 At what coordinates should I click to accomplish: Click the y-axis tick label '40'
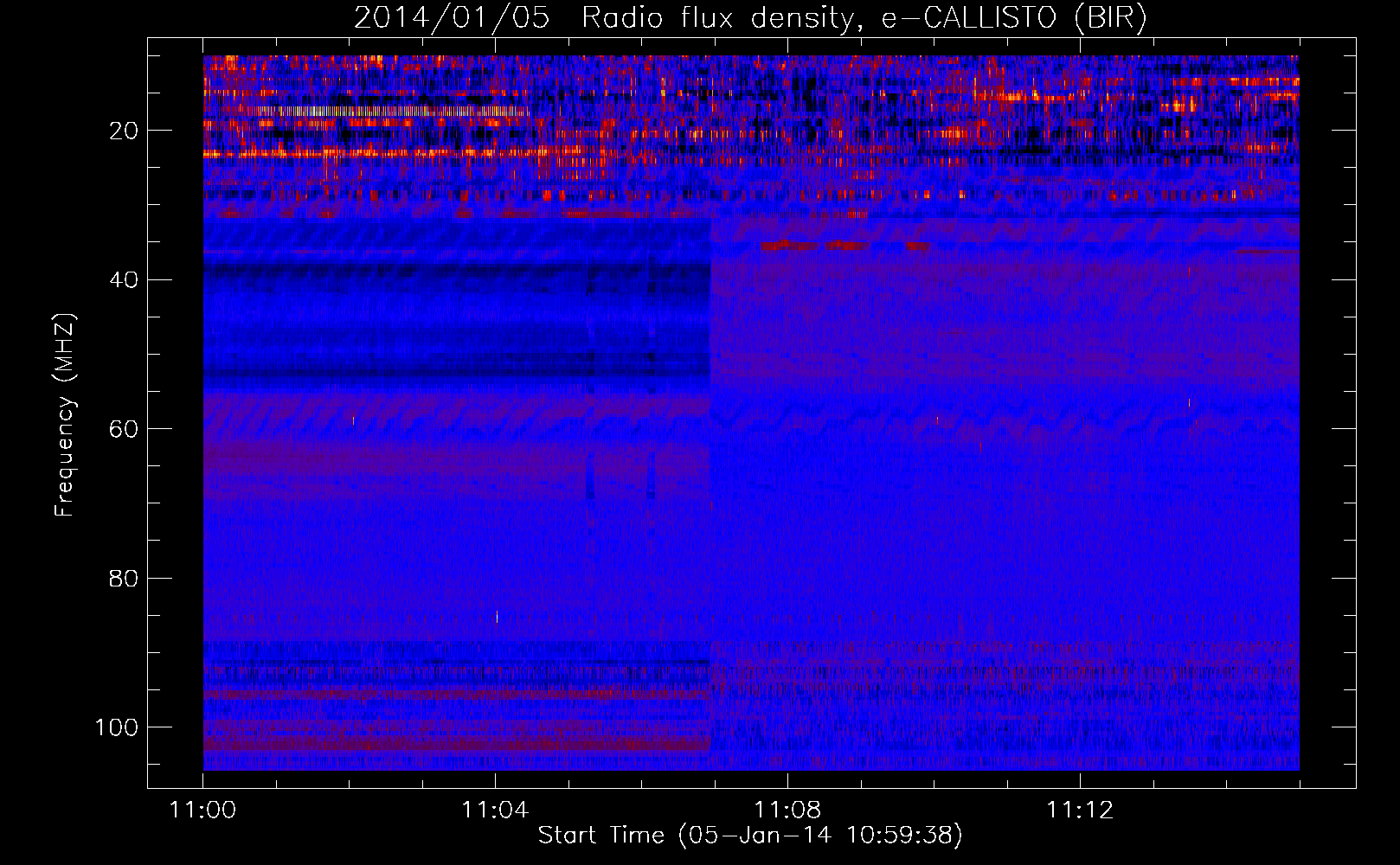(x=124, y=280)
